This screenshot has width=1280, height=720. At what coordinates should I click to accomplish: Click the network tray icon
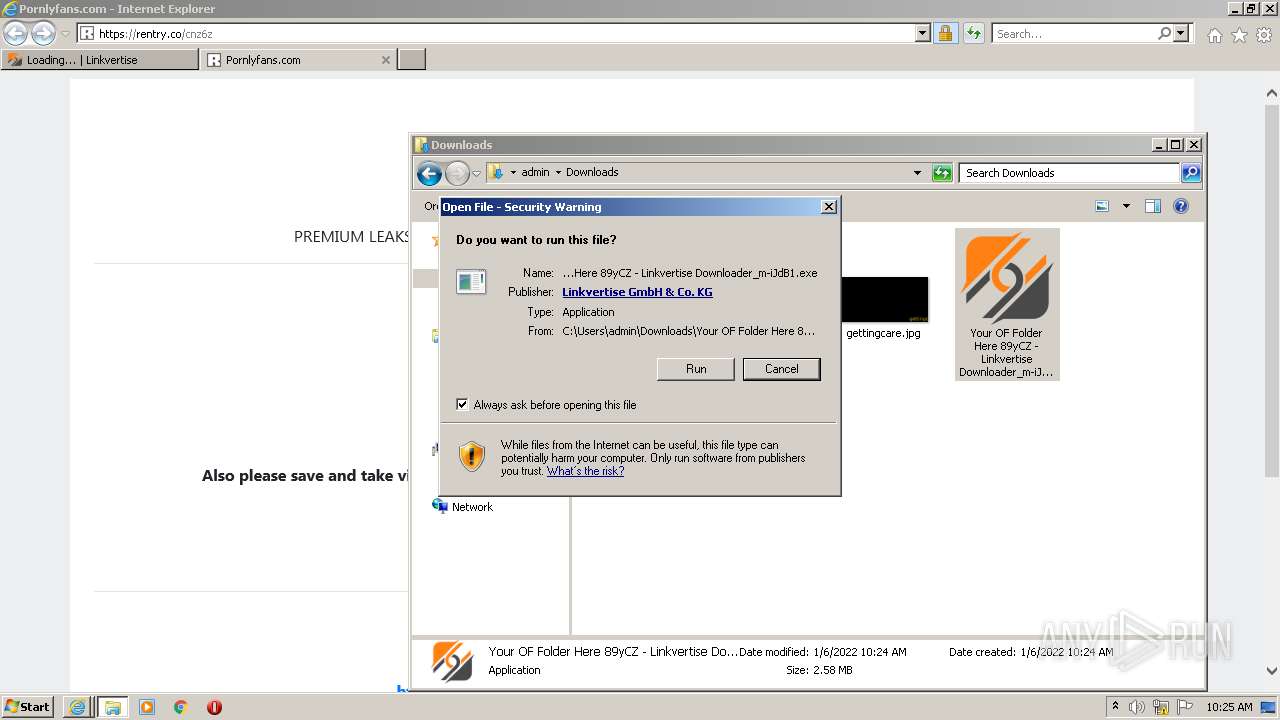(1160, 707)
